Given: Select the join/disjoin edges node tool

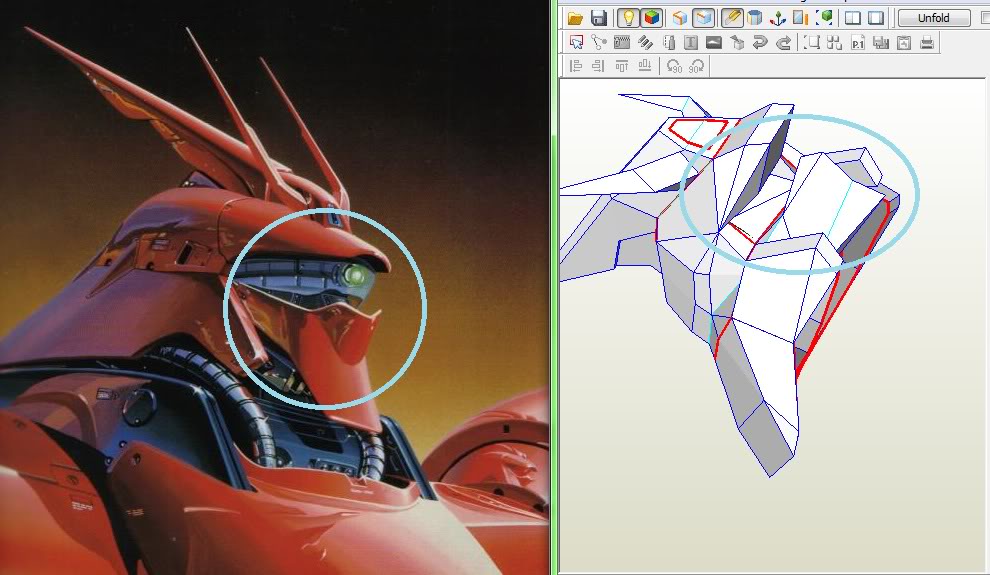Looking at the screenshot, I should click(x=599, y=42).
